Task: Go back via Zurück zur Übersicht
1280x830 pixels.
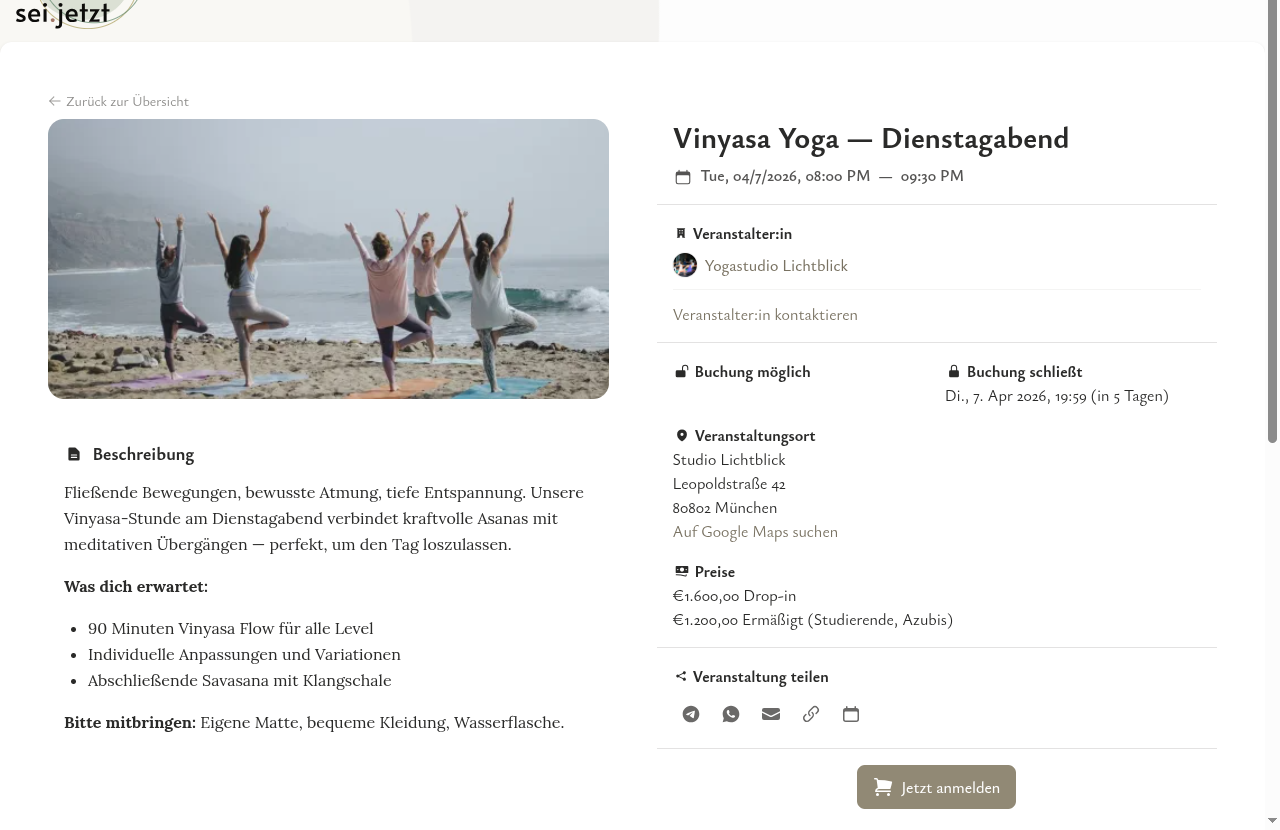Action: [x=118, y=101]
